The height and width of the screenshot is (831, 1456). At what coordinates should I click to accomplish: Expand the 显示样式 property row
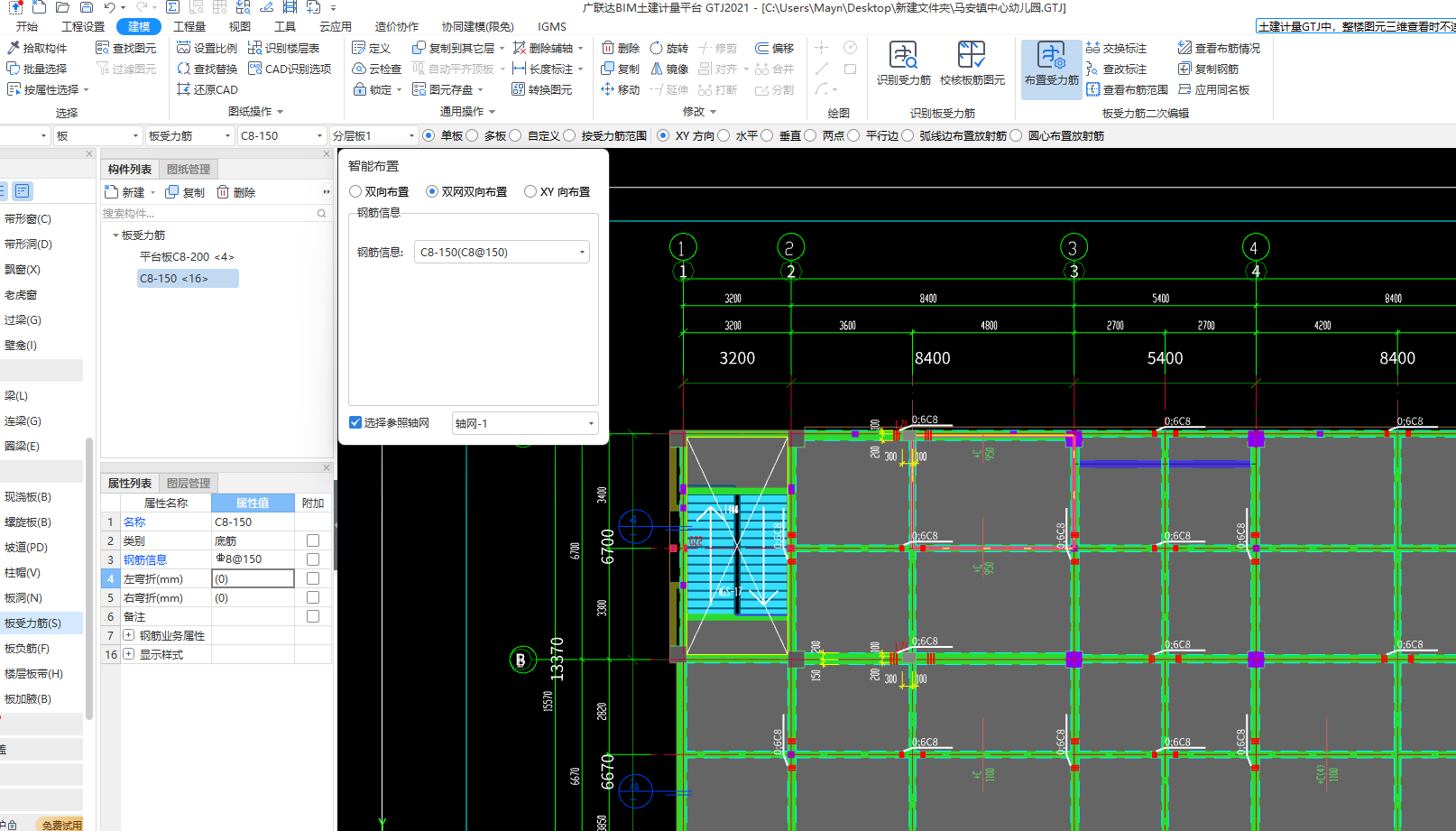point(129,654)
